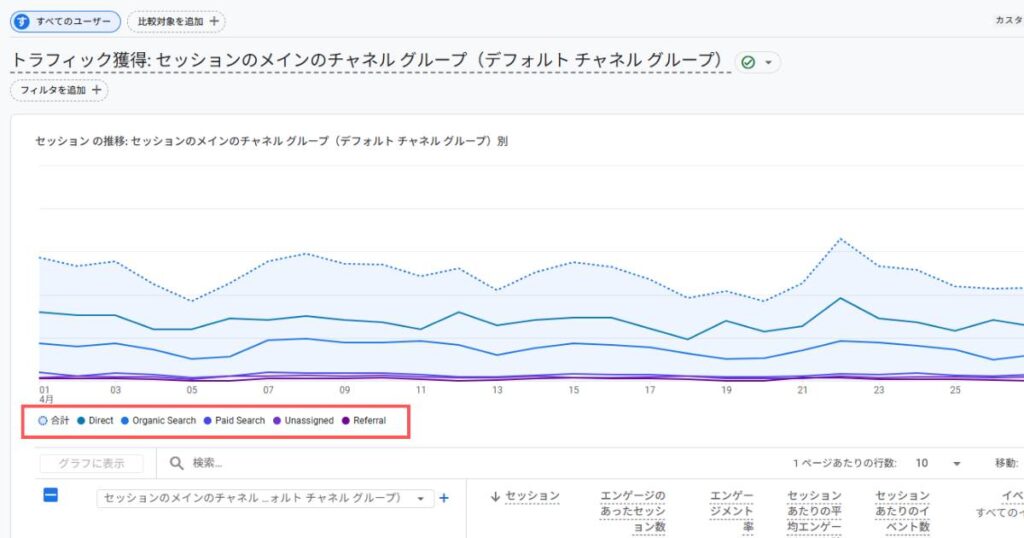The image size is (1024, 538).
Task: Uncheck the blue minus select-all checkbox
Action: pyautogui.click(x=50, y=496)
